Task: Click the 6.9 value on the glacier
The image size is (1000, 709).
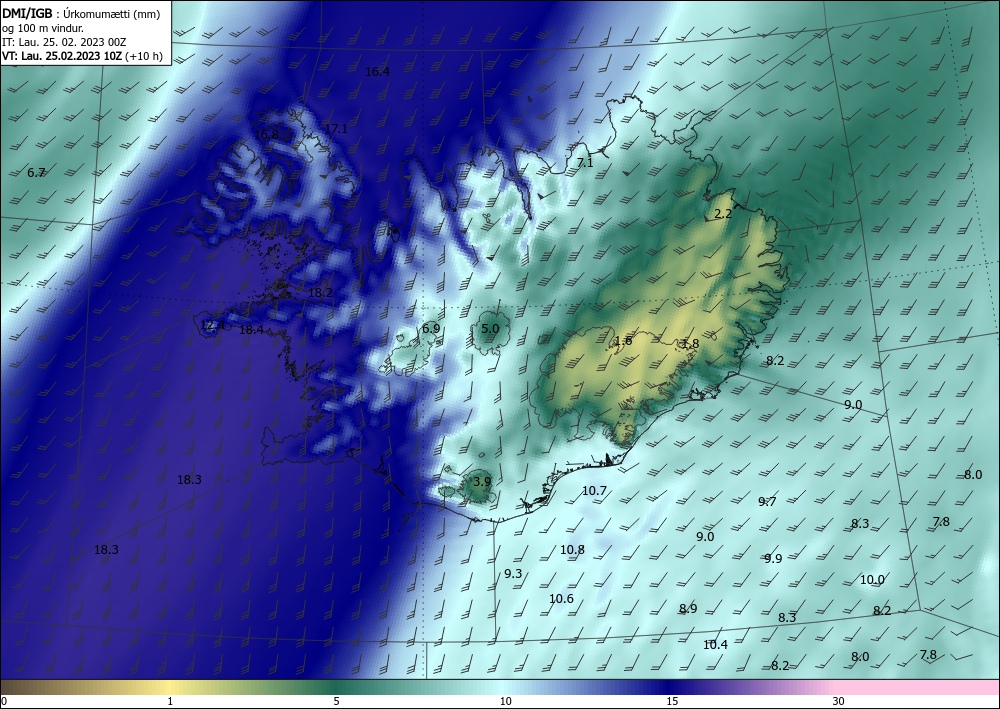Action: (431, 329)
